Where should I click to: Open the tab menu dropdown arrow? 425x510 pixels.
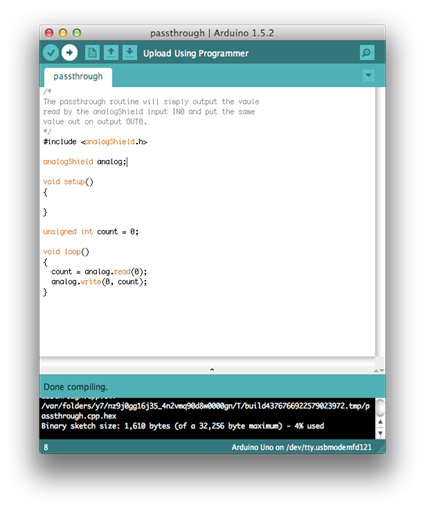[x=368, y=75]
